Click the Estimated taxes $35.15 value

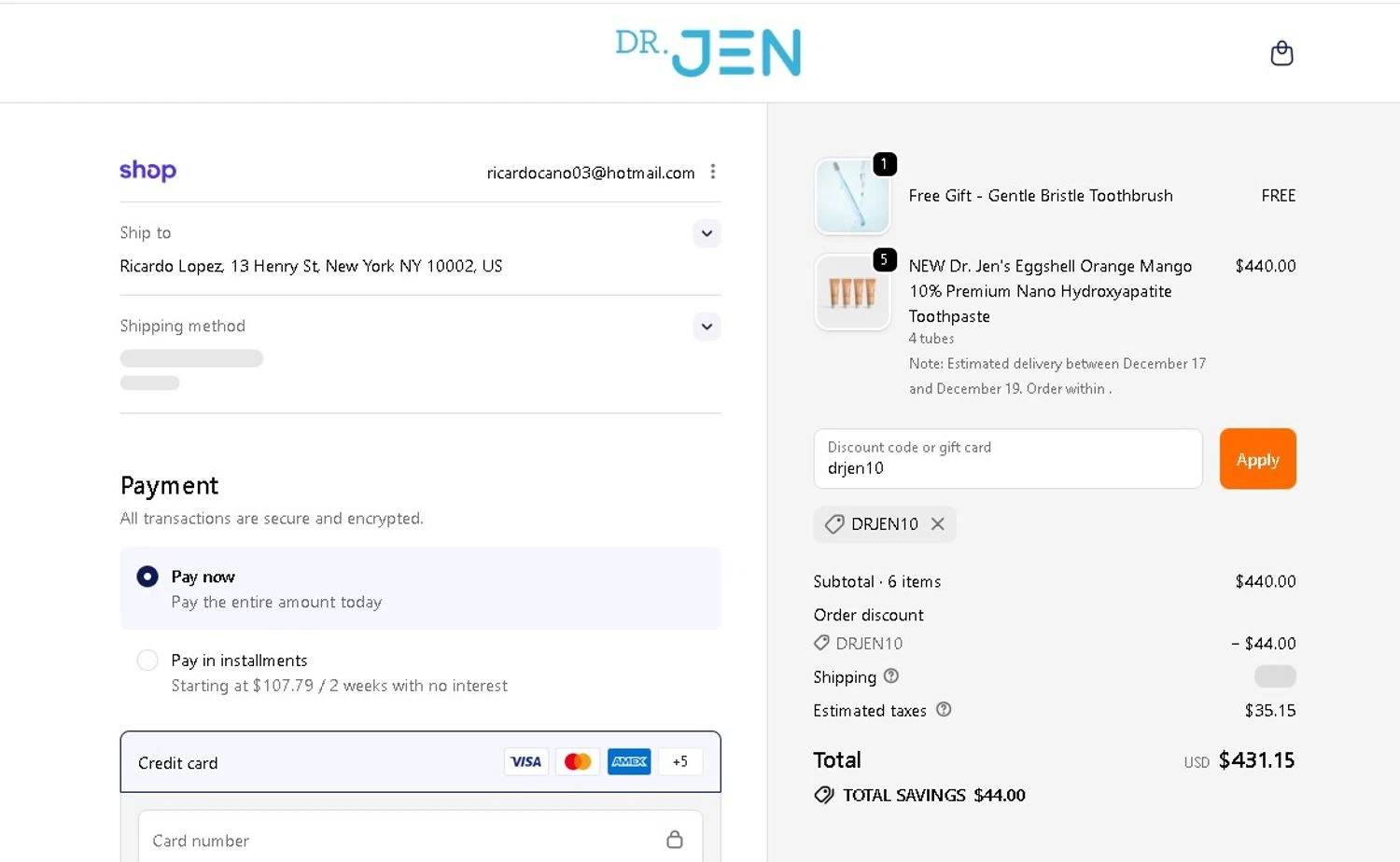pos(1270,710)
